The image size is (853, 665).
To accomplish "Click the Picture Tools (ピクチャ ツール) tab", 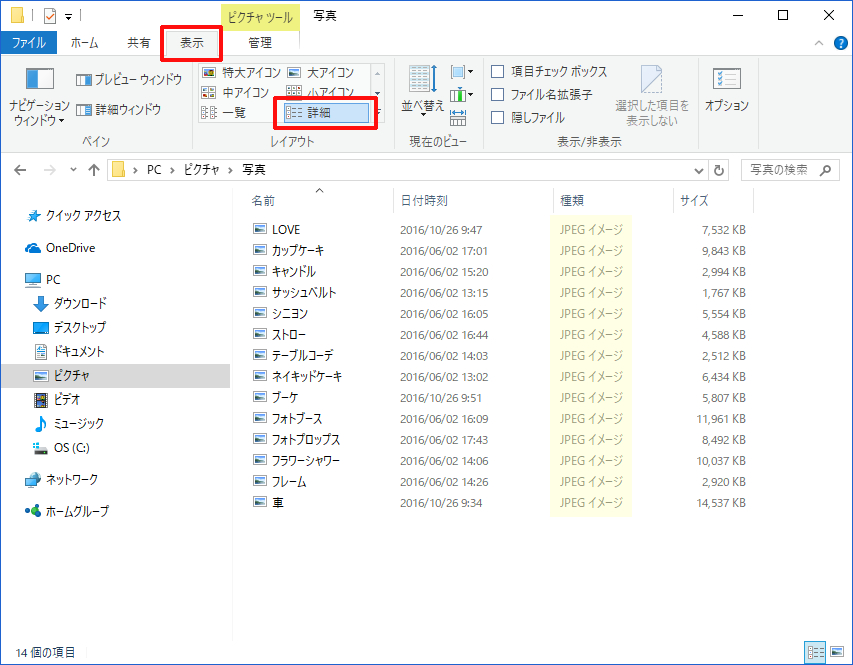I will pos(260,17).
